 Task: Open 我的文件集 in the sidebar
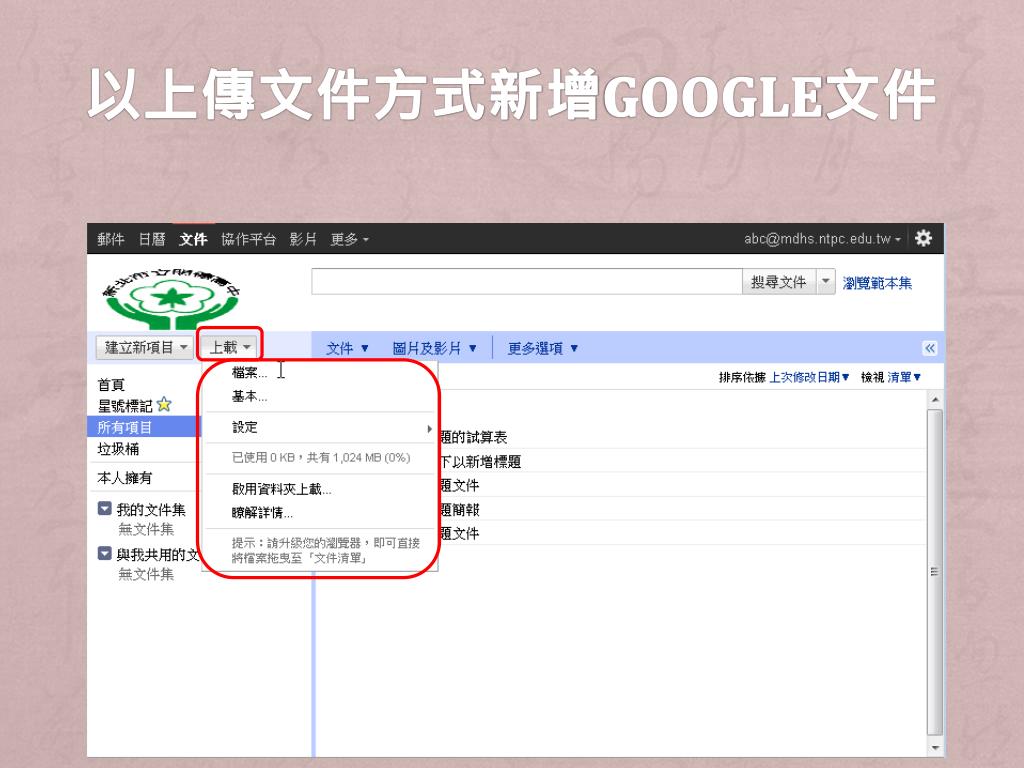coord(151,509)
